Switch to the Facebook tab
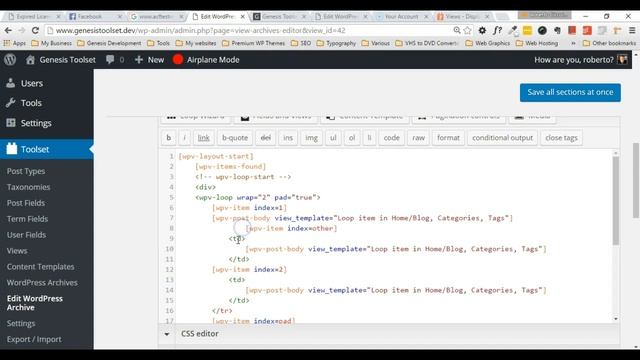The height and width of the screenshot is (360, 640). [x=91, y=17]
